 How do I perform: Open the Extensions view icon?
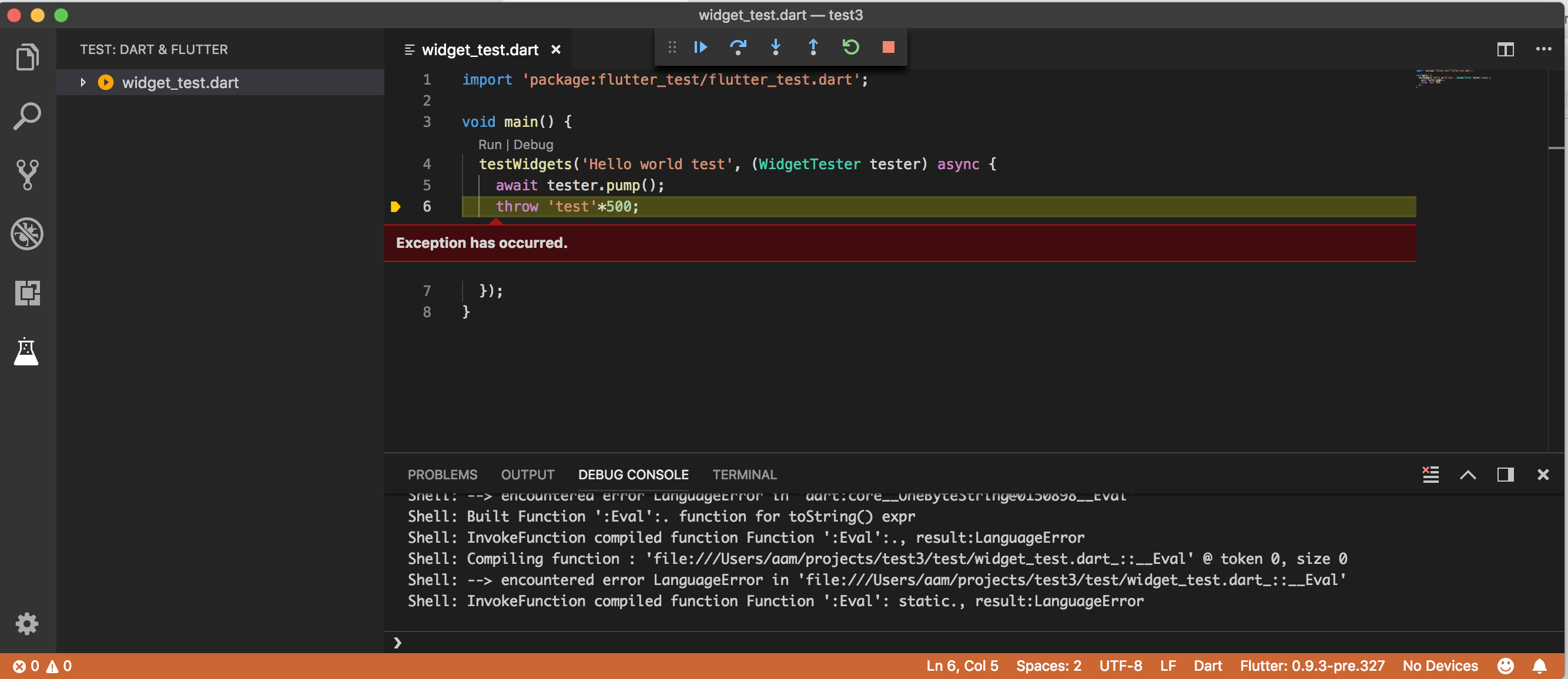point(28,293)
